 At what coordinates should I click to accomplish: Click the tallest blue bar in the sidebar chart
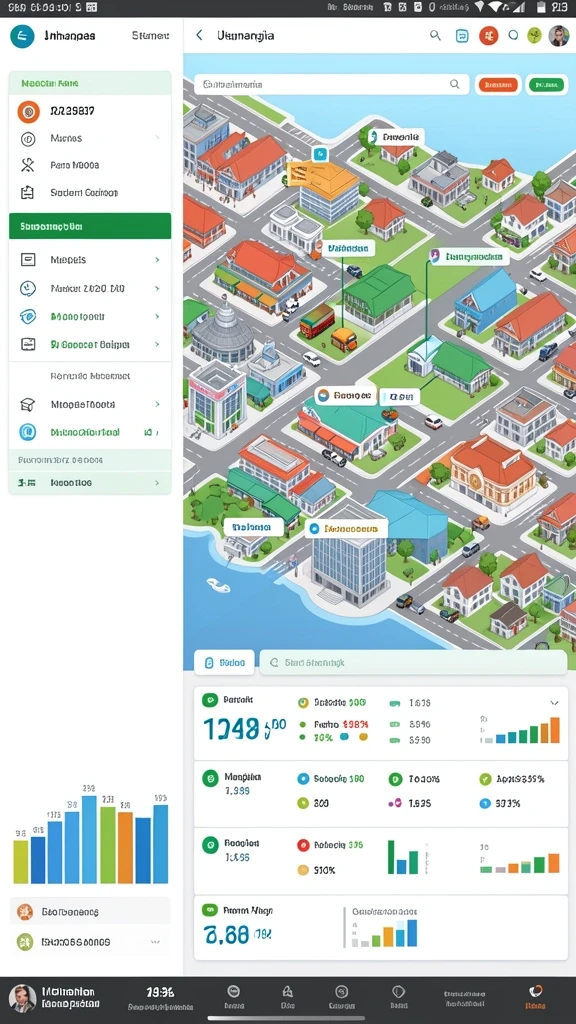pos(89,839)
